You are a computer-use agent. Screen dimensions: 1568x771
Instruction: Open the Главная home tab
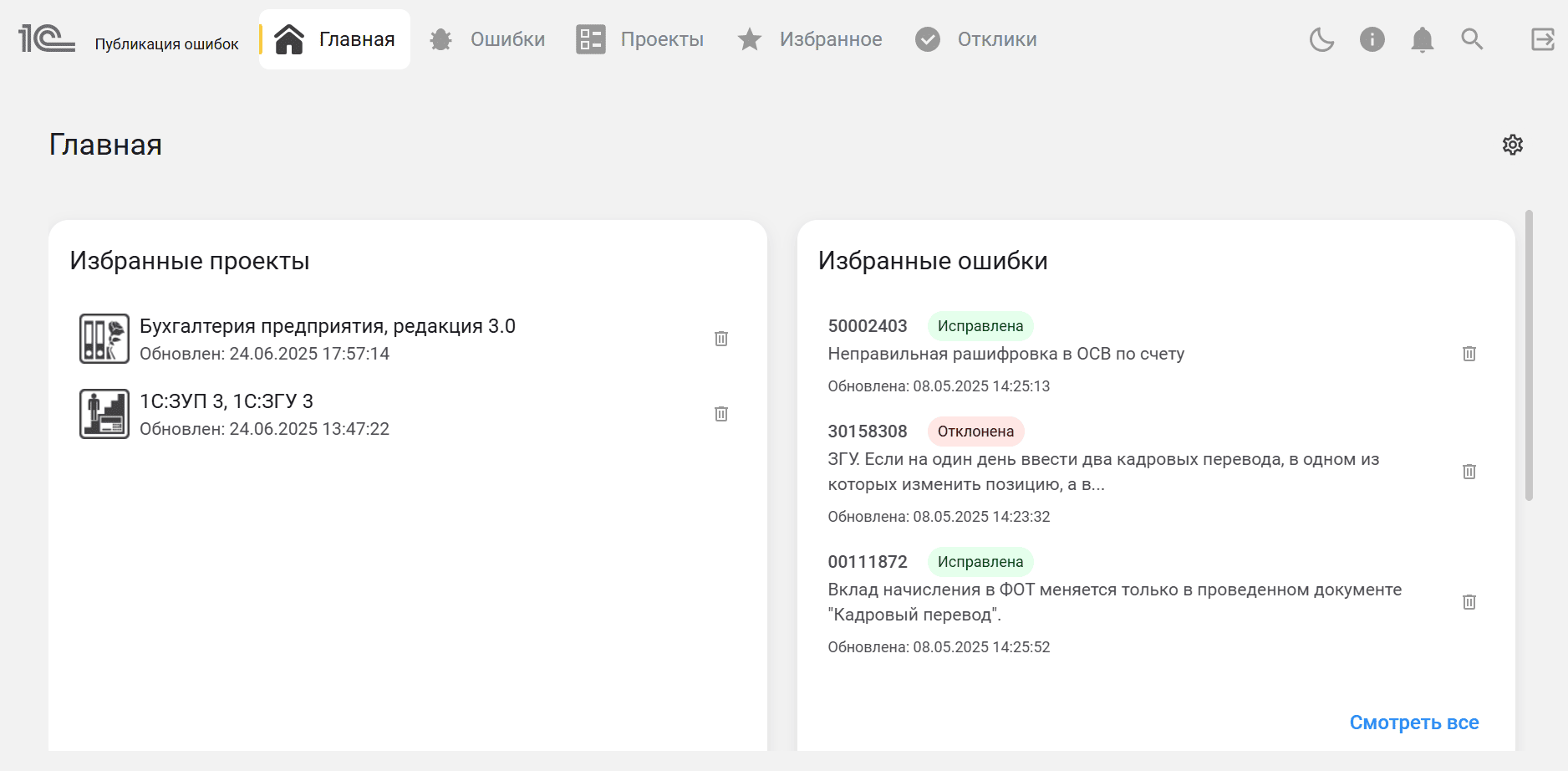[x=334, y=39]
